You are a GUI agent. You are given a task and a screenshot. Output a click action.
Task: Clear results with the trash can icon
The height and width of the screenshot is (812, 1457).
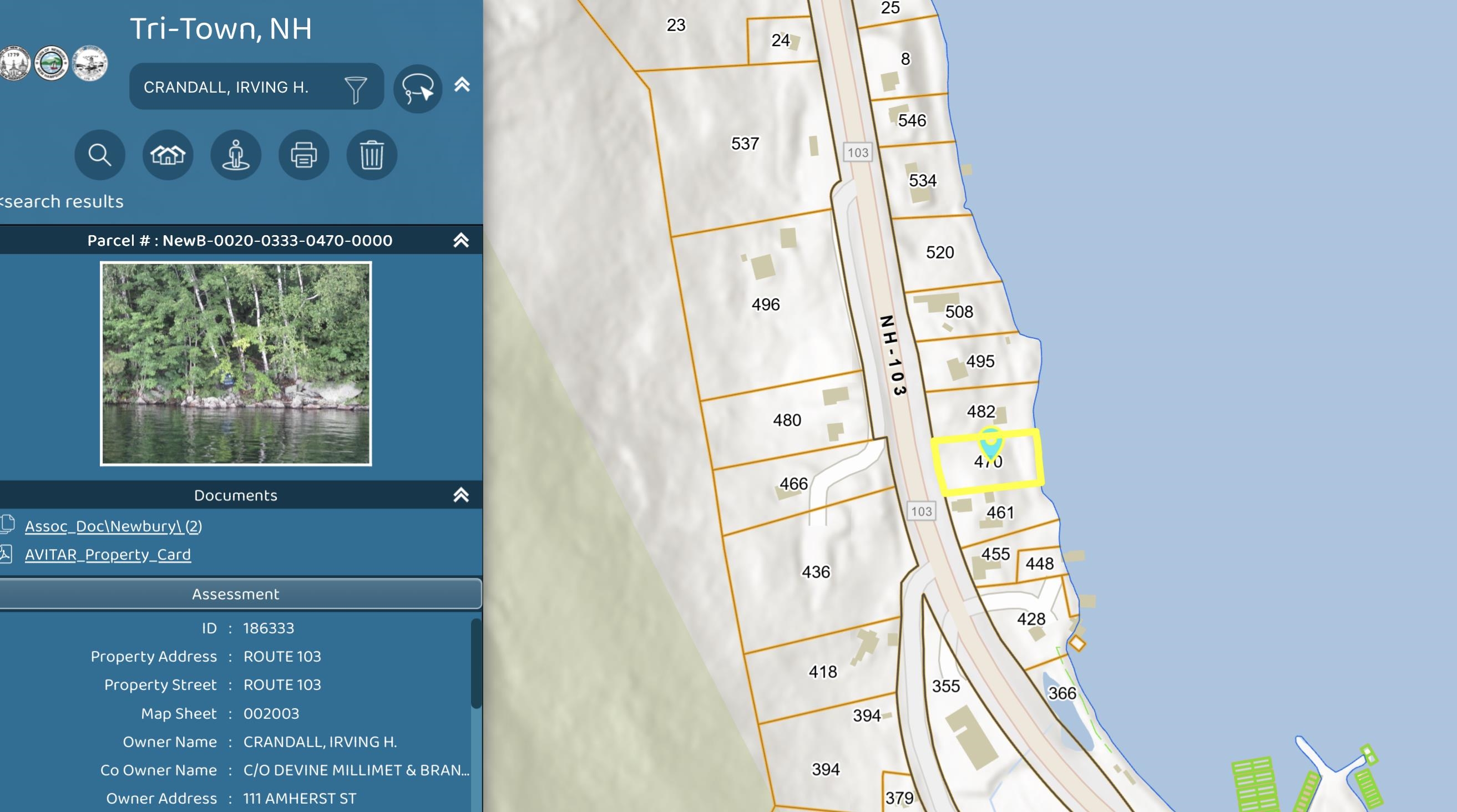pos(372,154)
